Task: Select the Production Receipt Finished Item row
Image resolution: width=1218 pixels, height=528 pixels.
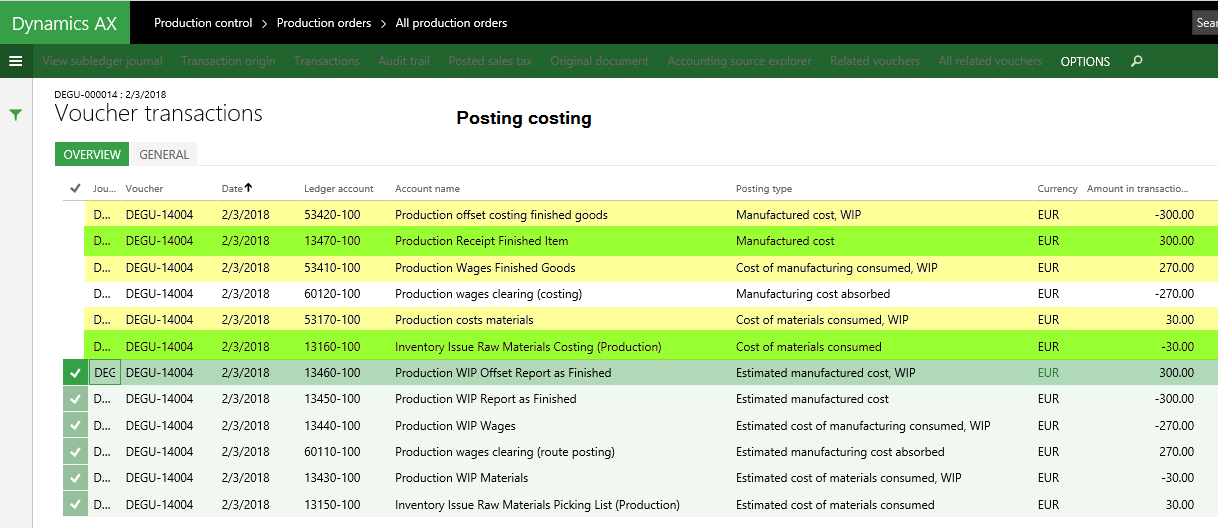Action: click(481, 241)
